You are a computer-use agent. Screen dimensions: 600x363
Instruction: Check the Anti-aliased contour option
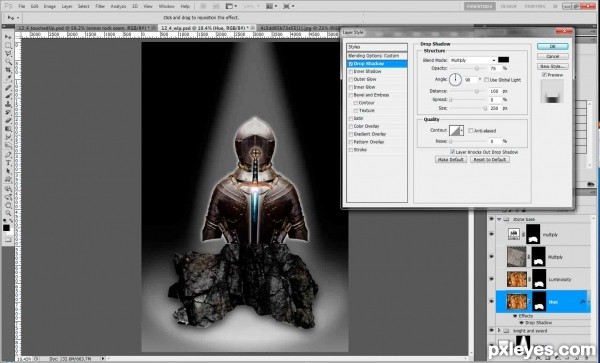pos(471,131)
